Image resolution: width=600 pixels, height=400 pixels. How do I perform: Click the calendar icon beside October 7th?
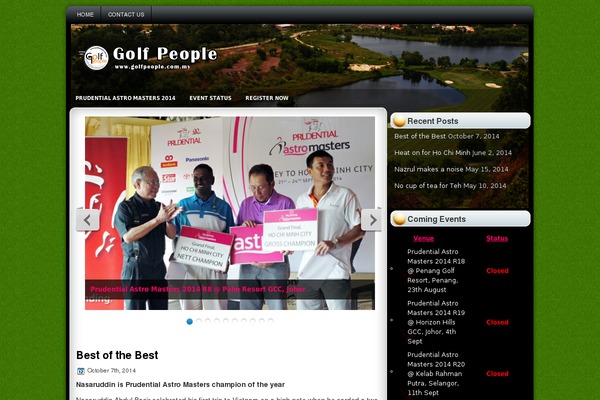(x=80, y=371)
